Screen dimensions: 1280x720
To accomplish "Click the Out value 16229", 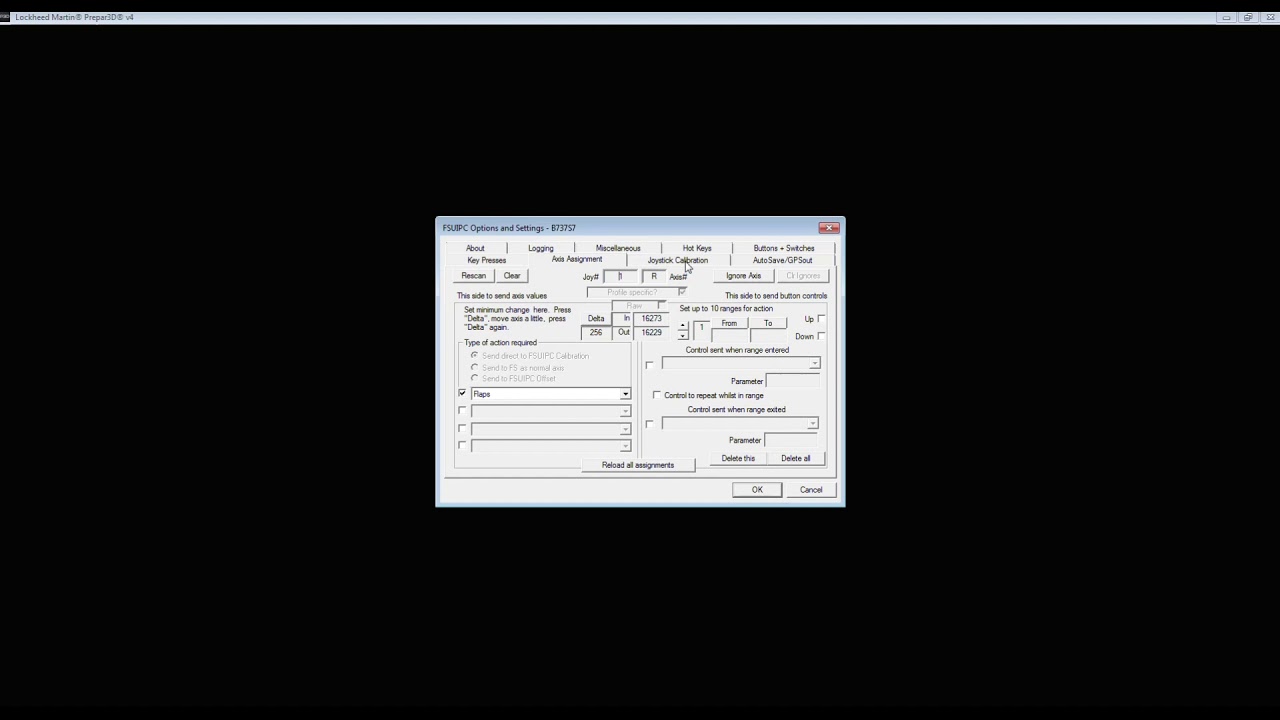I will (x=652, y=332).
